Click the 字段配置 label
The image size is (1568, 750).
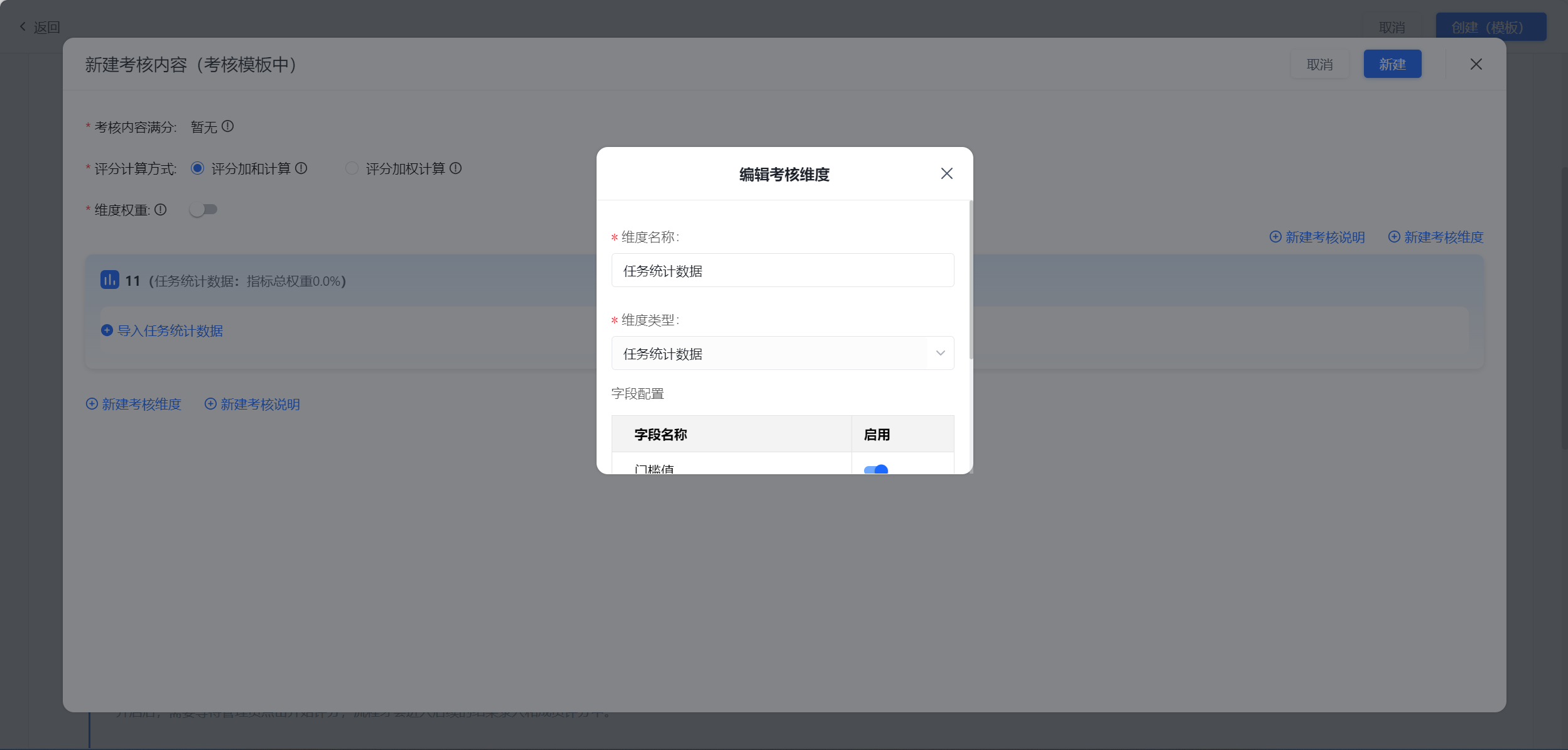click(637, 393)
